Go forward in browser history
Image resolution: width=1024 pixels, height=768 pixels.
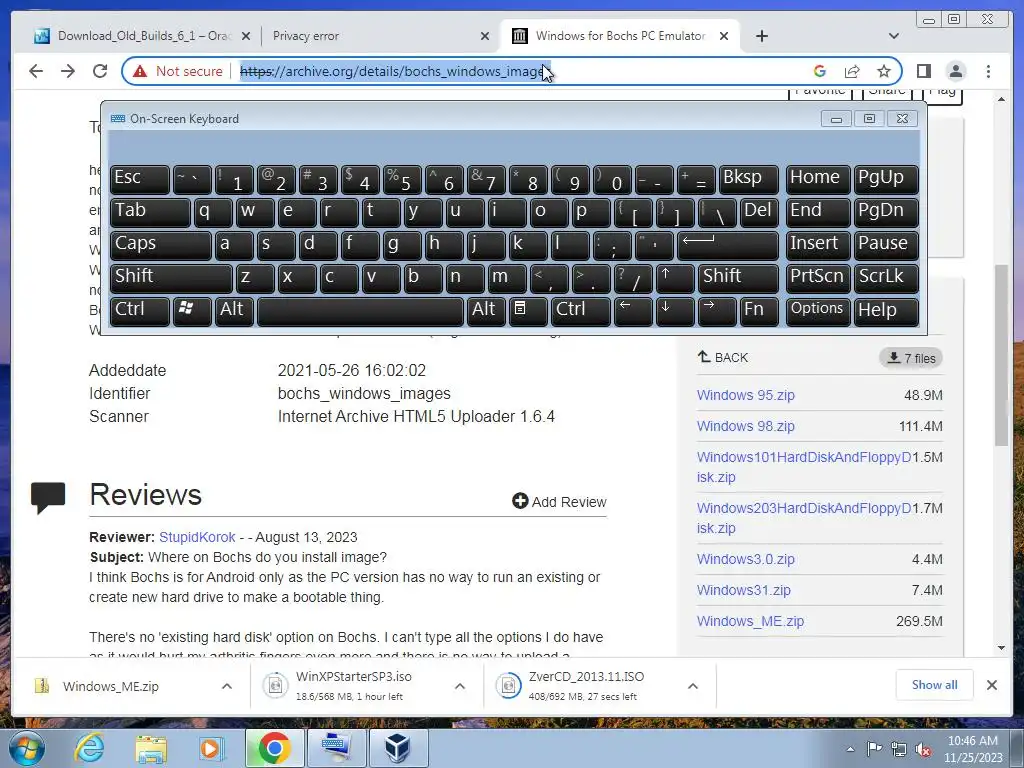point(68,71)
